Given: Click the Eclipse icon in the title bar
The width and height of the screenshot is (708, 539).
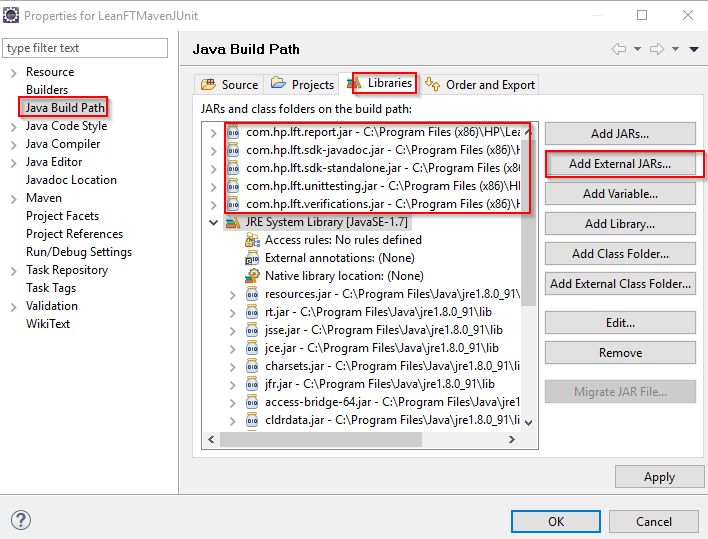Looking at the screenshot, I should pos(11,15).
